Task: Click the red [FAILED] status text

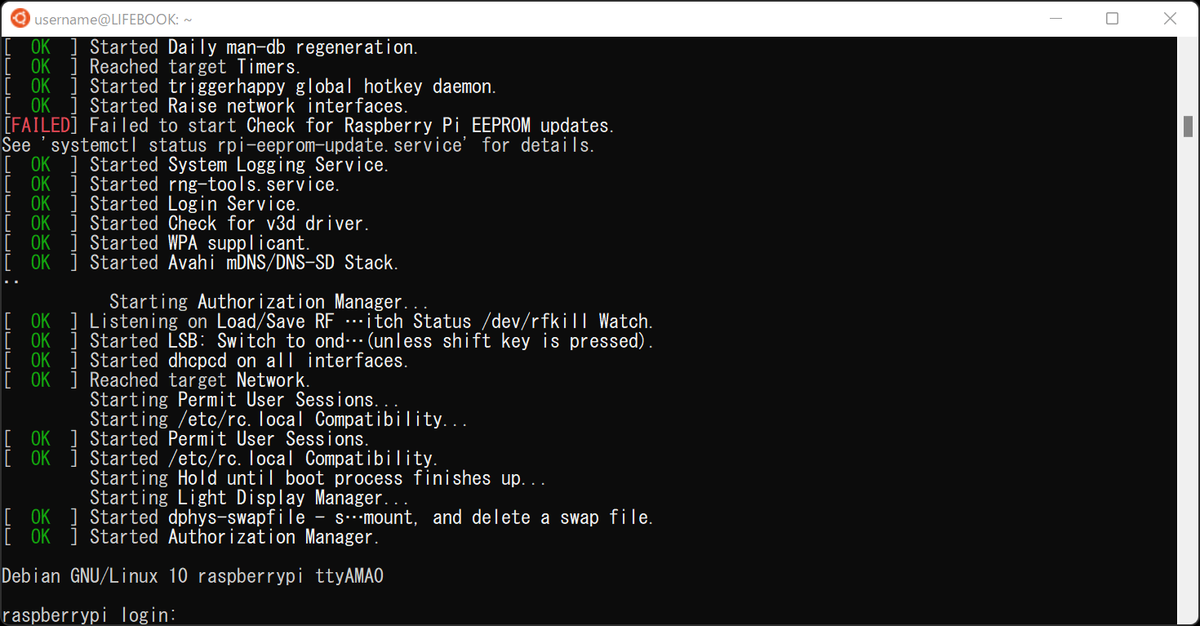Action: [x=39, y=125]
